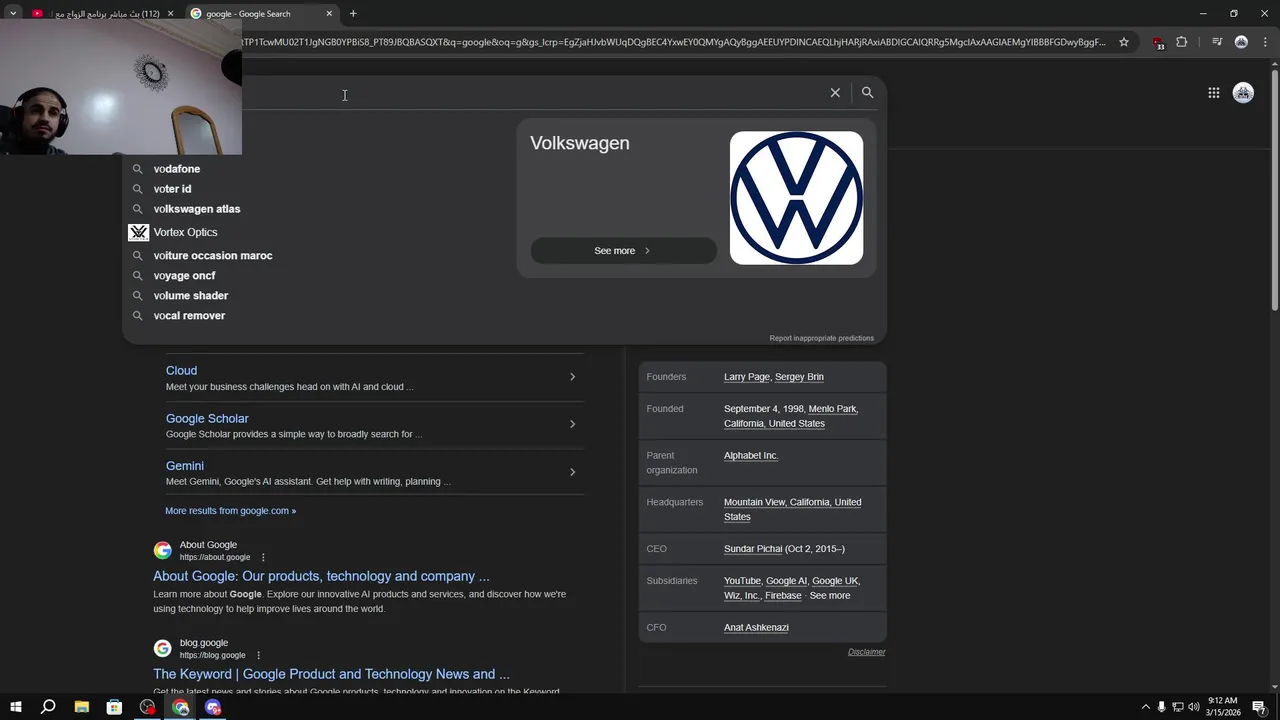Screen dimensions: 1280x720
Task: Open the media control music icon
Action: point(1216,42)
